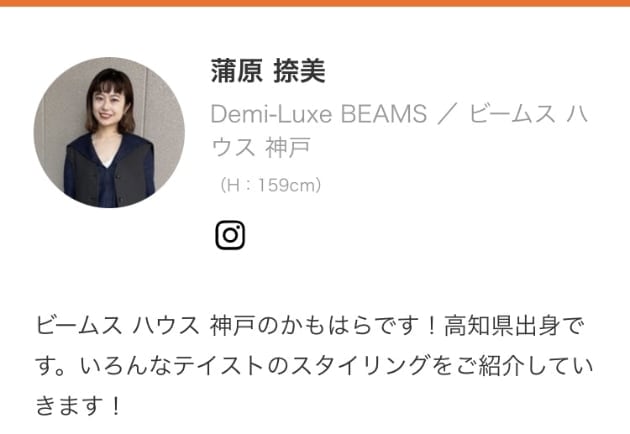Click the circular profile photo of 蒲原 捺美

pyautogui.click(x=109, y=132)
